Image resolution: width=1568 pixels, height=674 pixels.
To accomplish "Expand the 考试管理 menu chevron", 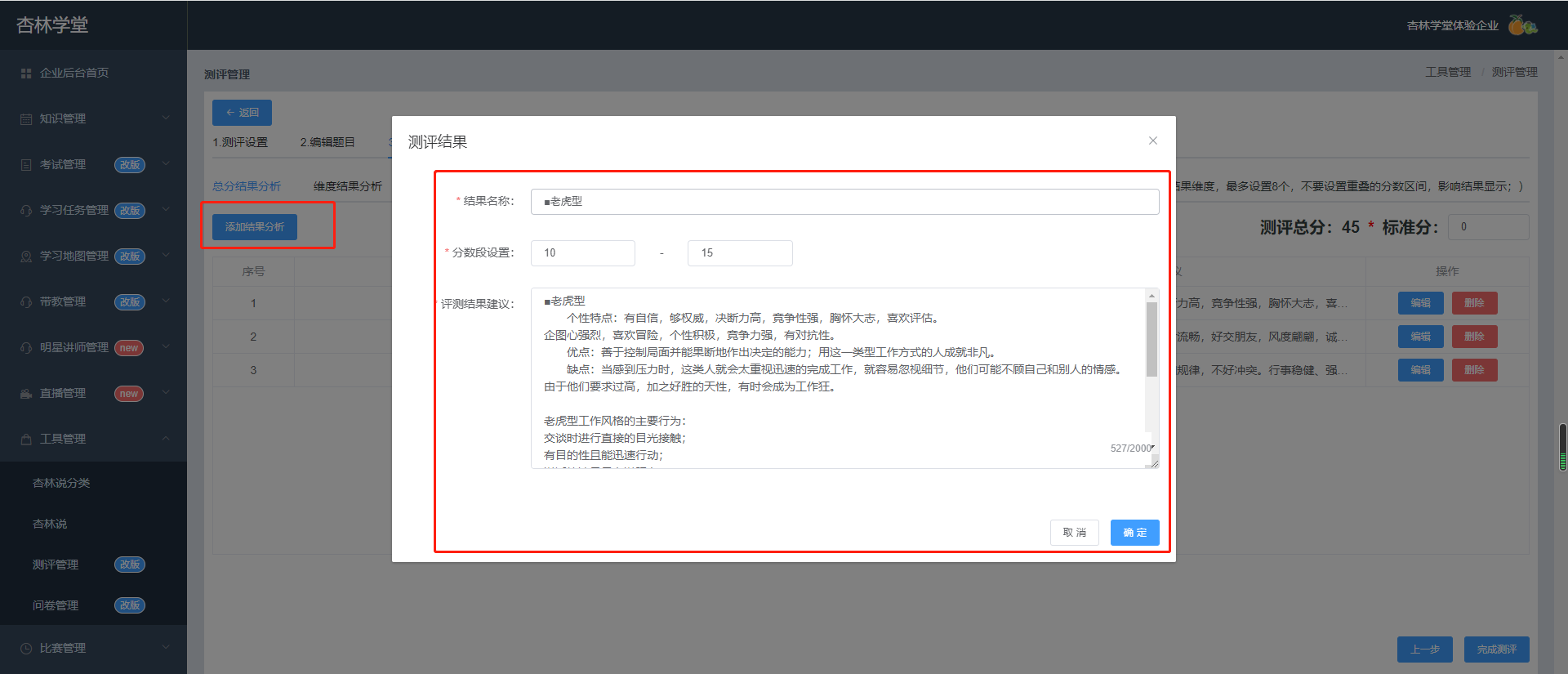I will point(166,164).
